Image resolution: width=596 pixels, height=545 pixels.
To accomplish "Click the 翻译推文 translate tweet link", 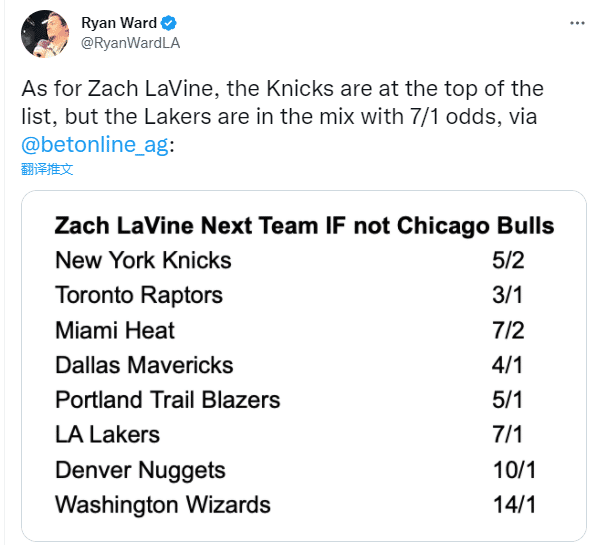I will (x=47, y=169).
